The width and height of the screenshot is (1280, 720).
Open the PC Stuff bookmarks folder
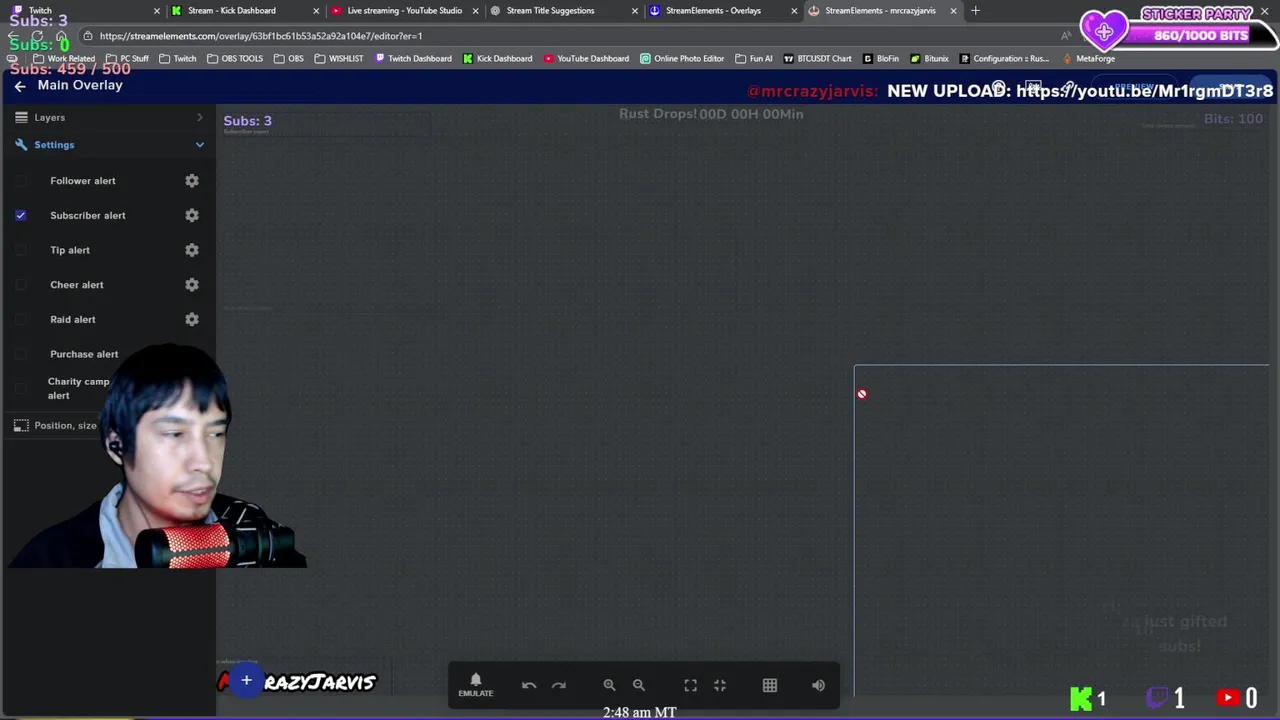pyautogui.click(x=127, y=58)
